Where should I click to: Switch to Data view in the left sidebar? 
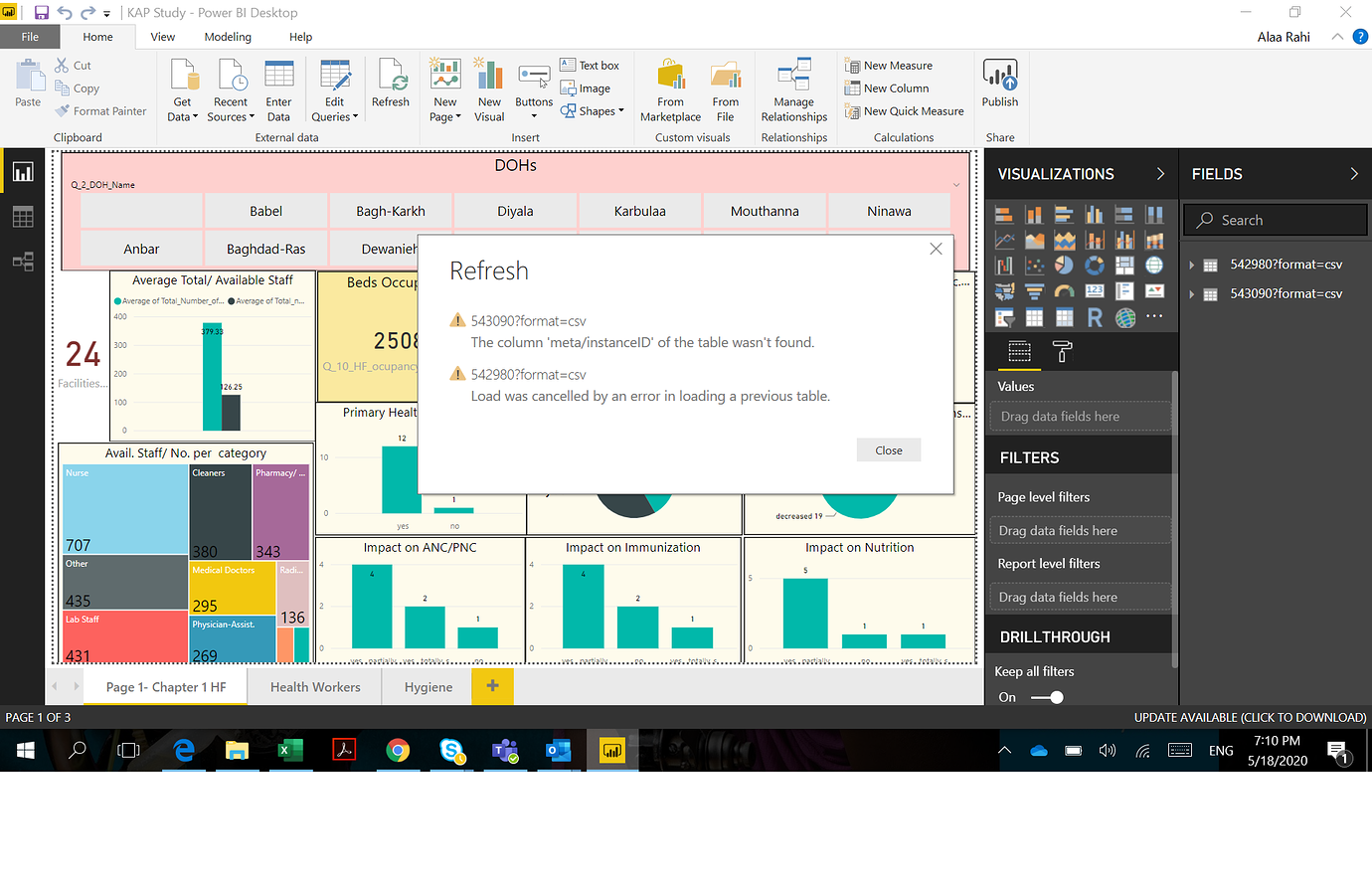click(x=22, y=216)
